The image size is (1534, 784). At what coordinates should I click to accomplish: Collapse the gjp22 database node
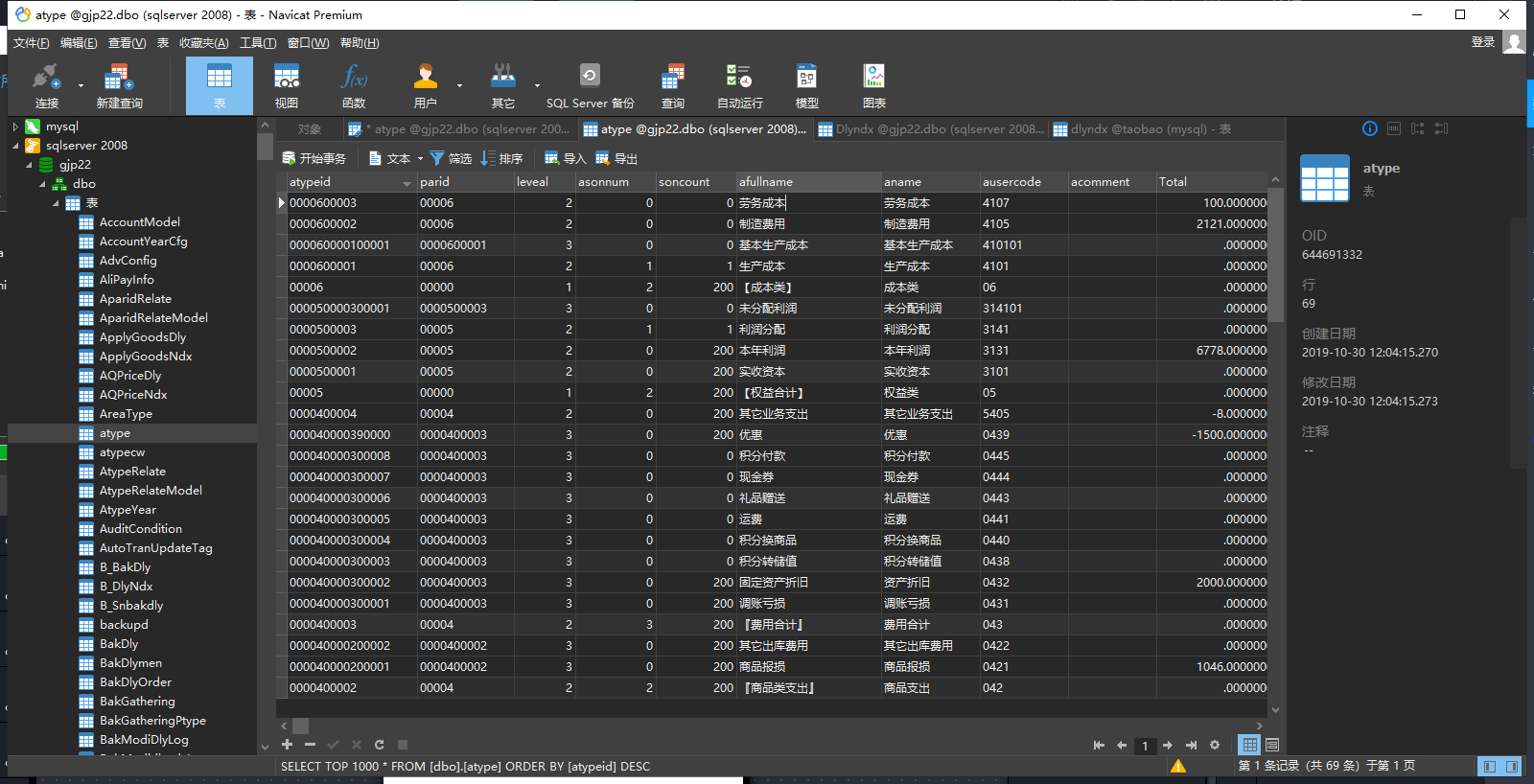coord(29,165)
